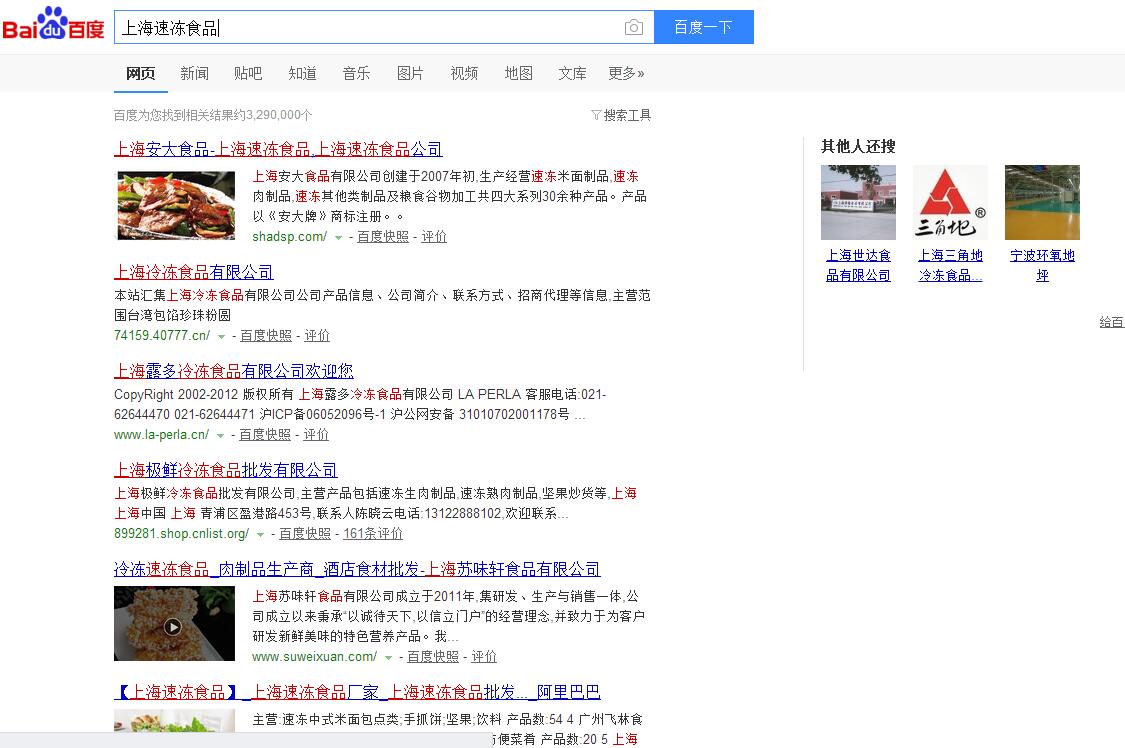Open the 贴吧 tab
The width and height of the screenshot is (1125, 748).
click(248, 73)
